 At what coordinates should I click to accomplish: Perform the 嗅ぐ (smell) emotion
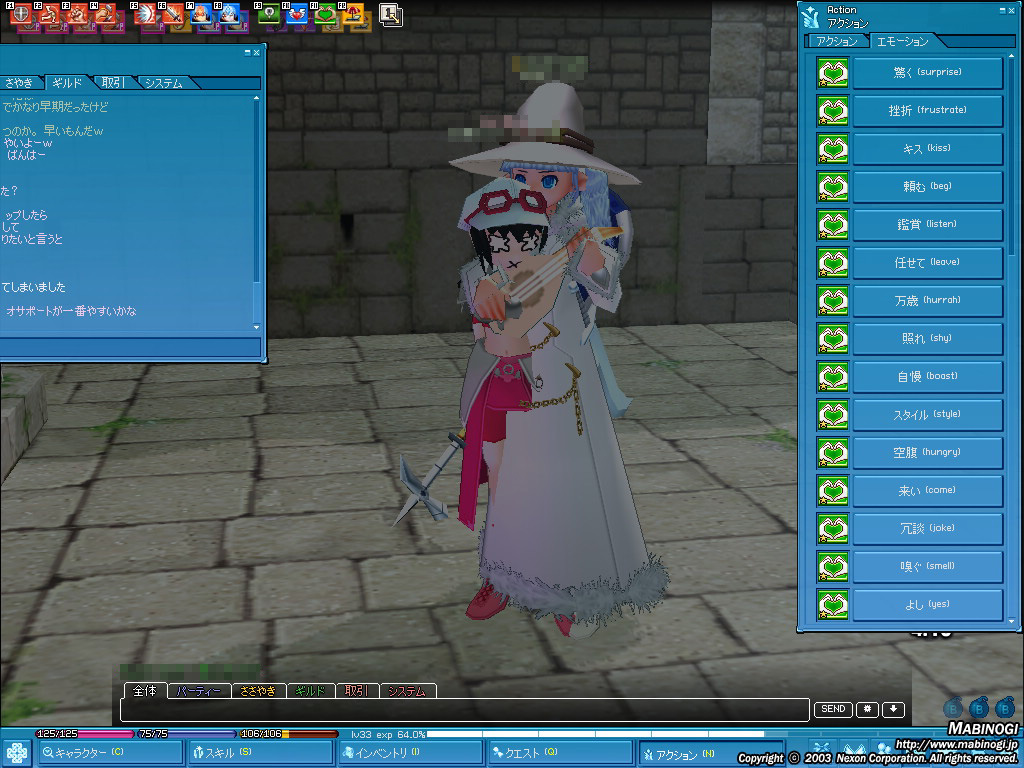point(928,567)
